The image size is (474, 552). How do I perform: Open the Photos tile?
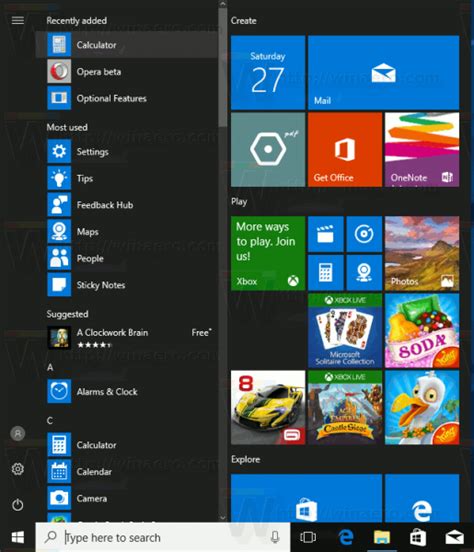coord(422,253)
